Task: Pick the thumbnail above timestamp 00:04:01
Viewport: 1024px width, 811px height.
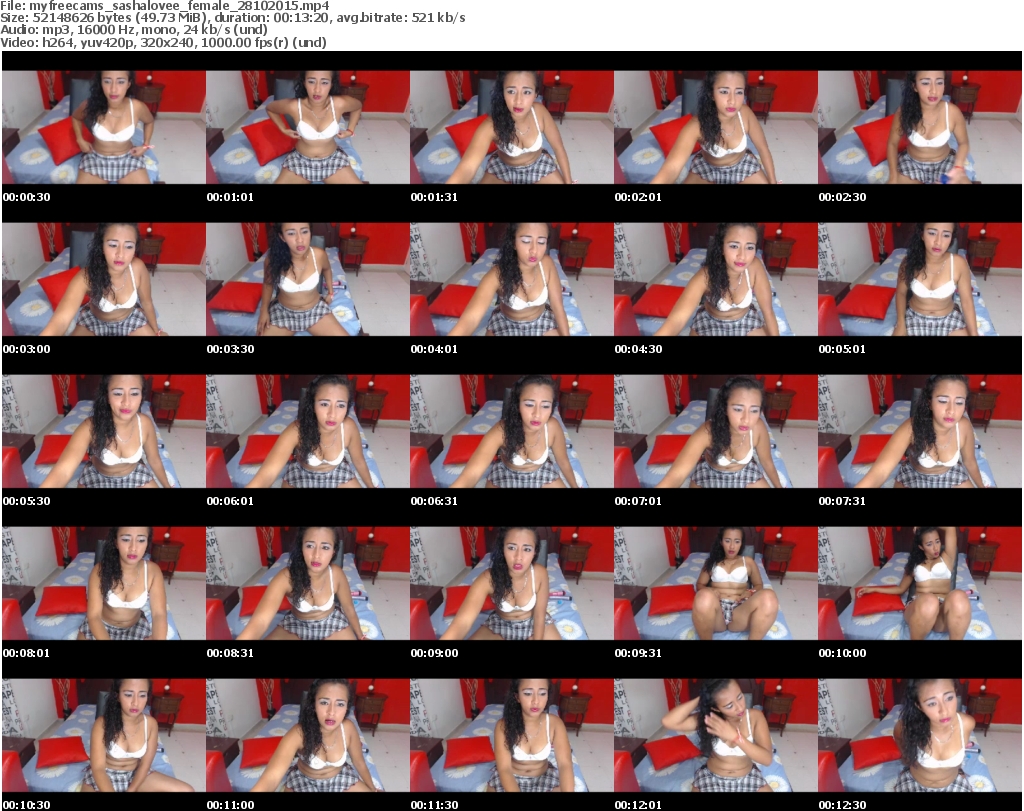Action: click(x=511, y=279)
